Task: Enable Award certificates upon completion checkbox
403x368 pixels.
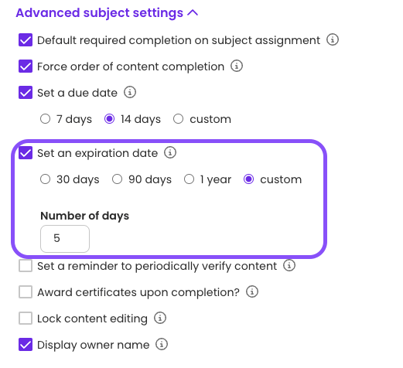Action: (26, 292)
